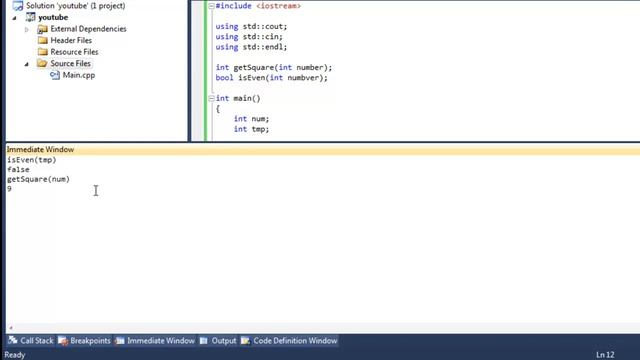Image resolution: width=640 pixels, height=360 pixels.
Task: Open the Code Definition Window tab
Action: (x=289, y=341)
